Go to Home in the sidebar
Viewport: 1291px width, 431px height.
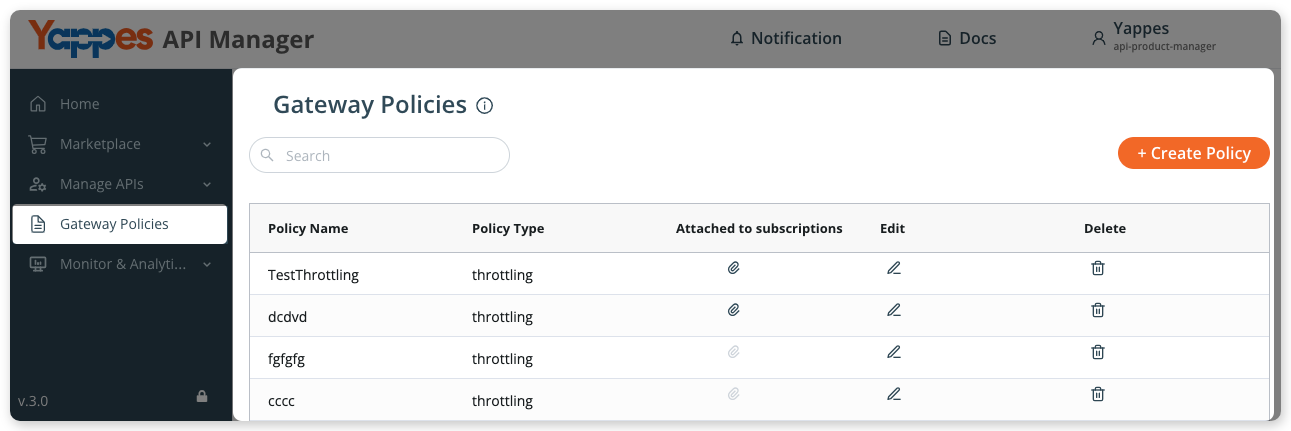coord(79,104)
